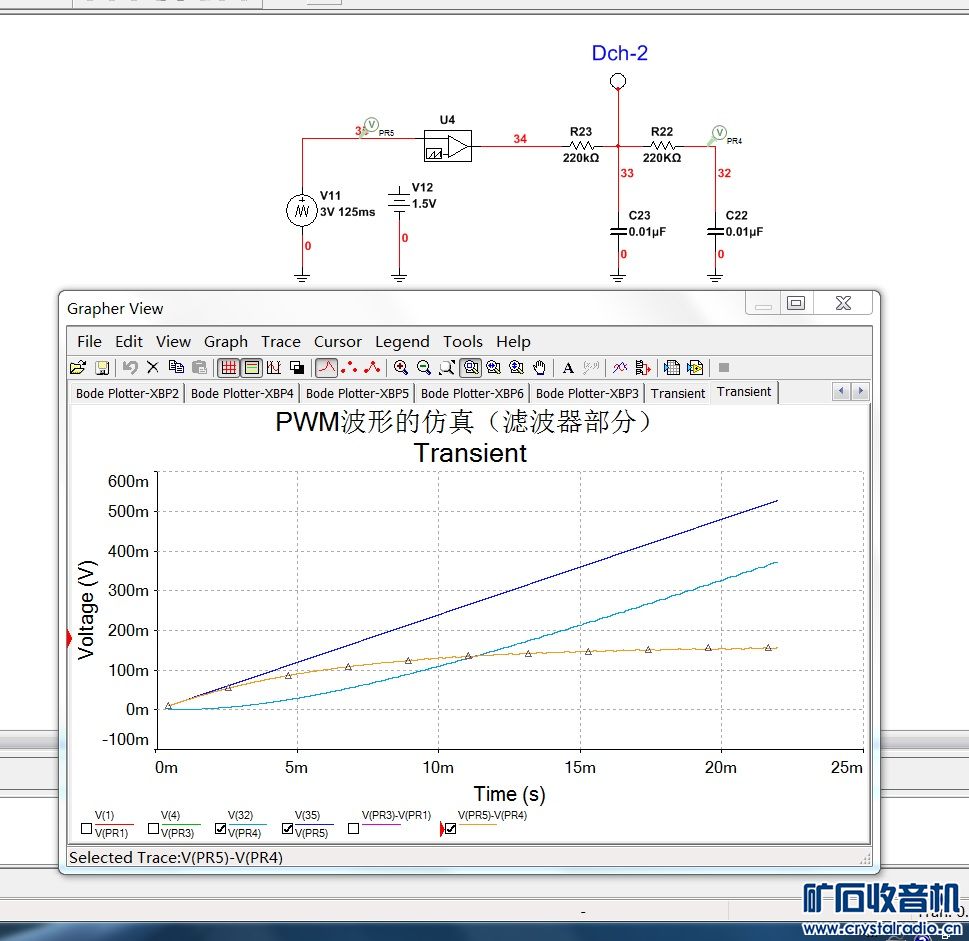Image resolution: width=969 pixels, height=941 pixels.
Task: Click the red Y-axis selection marker
Action: click(x=69, y=638)
